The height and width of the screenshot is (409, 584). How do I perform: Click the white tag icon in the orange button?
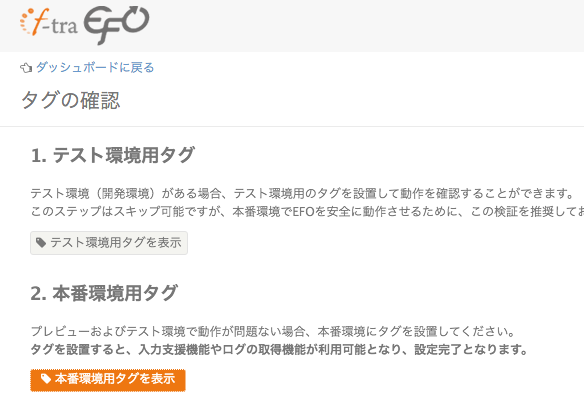click(x=46, y=379)
